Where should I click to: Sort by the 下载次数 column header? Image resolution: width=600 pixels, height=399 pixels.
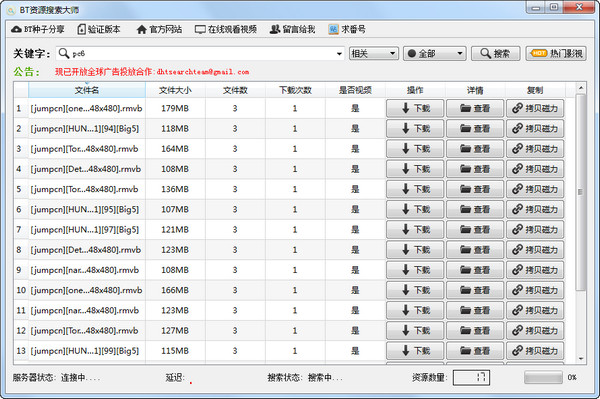[x=295, y=90]
